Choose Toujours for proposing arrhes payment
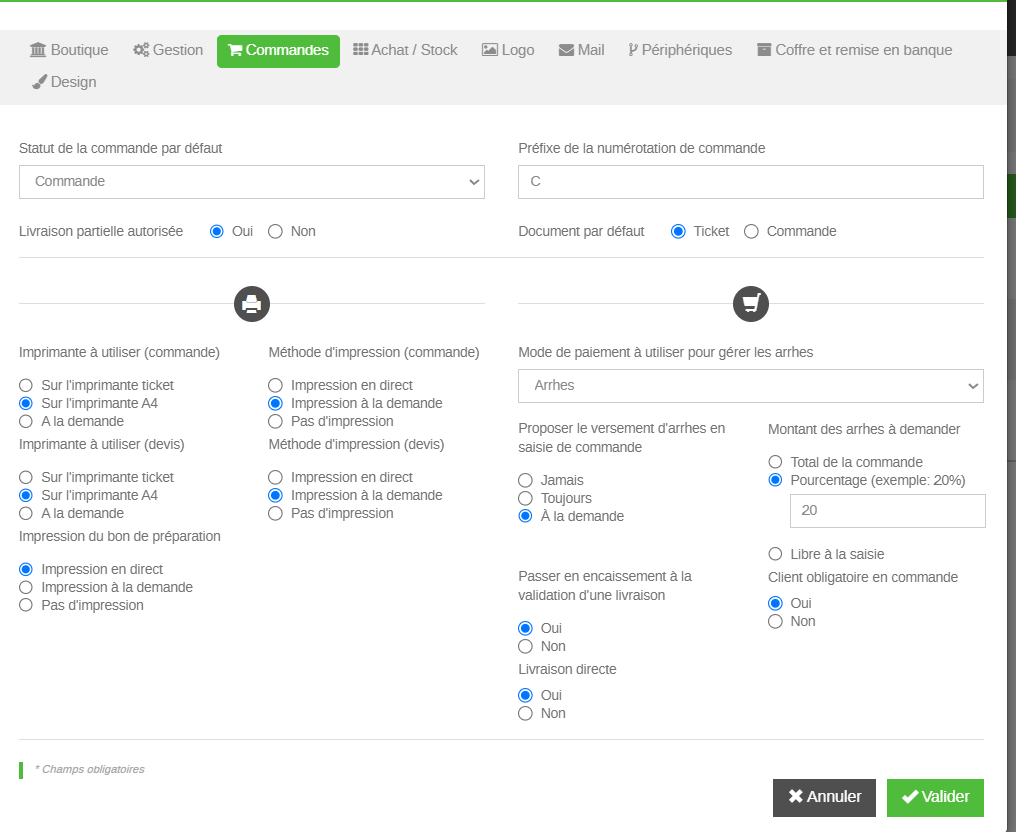1016x832 pixels. 525,498
